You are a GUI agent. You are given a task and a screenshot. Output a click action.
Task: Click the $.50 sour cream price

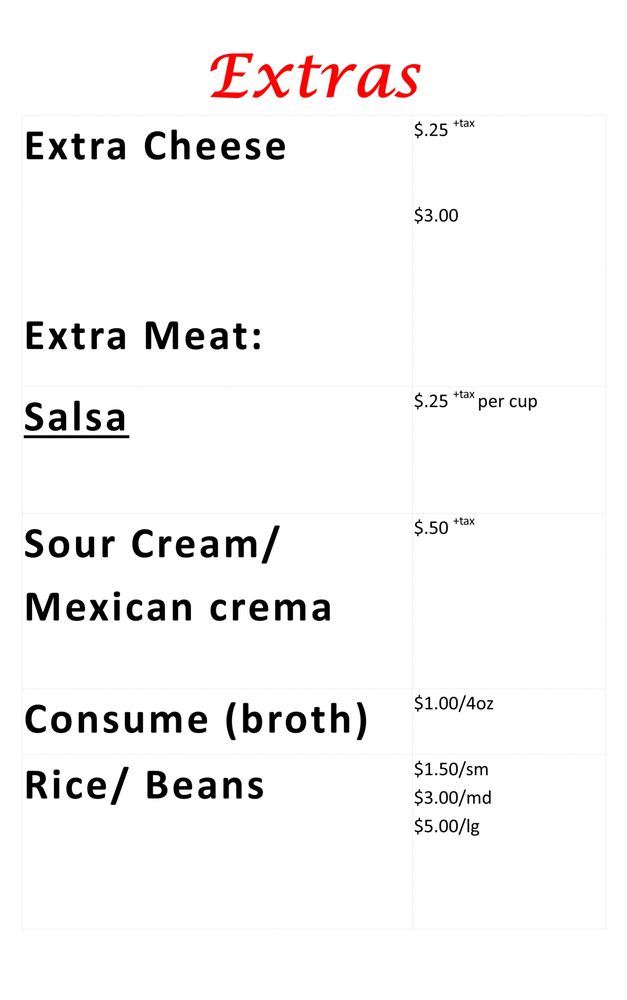tap(431, 528)
